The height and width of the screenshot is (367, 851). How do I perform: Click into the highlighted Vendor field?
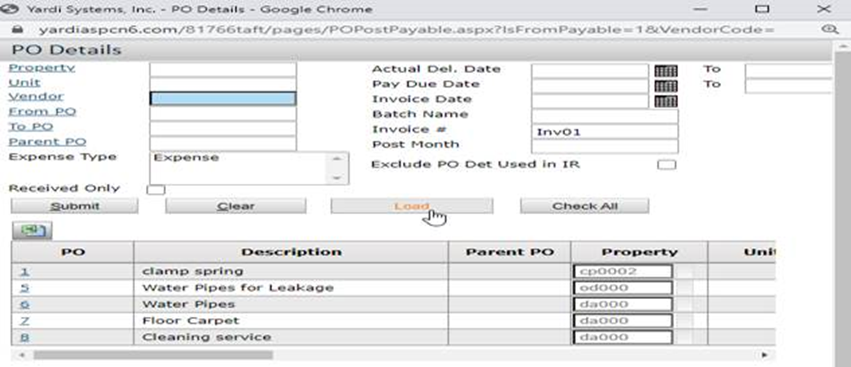[x=223, y=99]
